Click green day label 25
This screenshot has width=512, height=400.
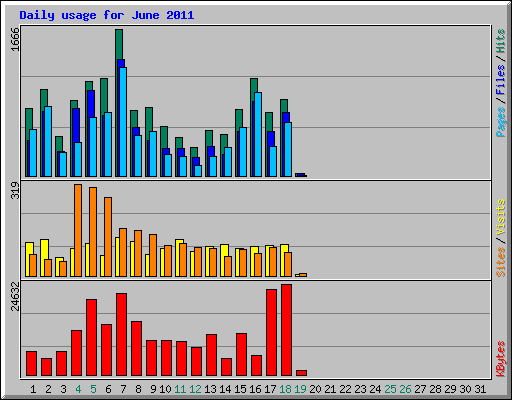(x=390, y=389)
